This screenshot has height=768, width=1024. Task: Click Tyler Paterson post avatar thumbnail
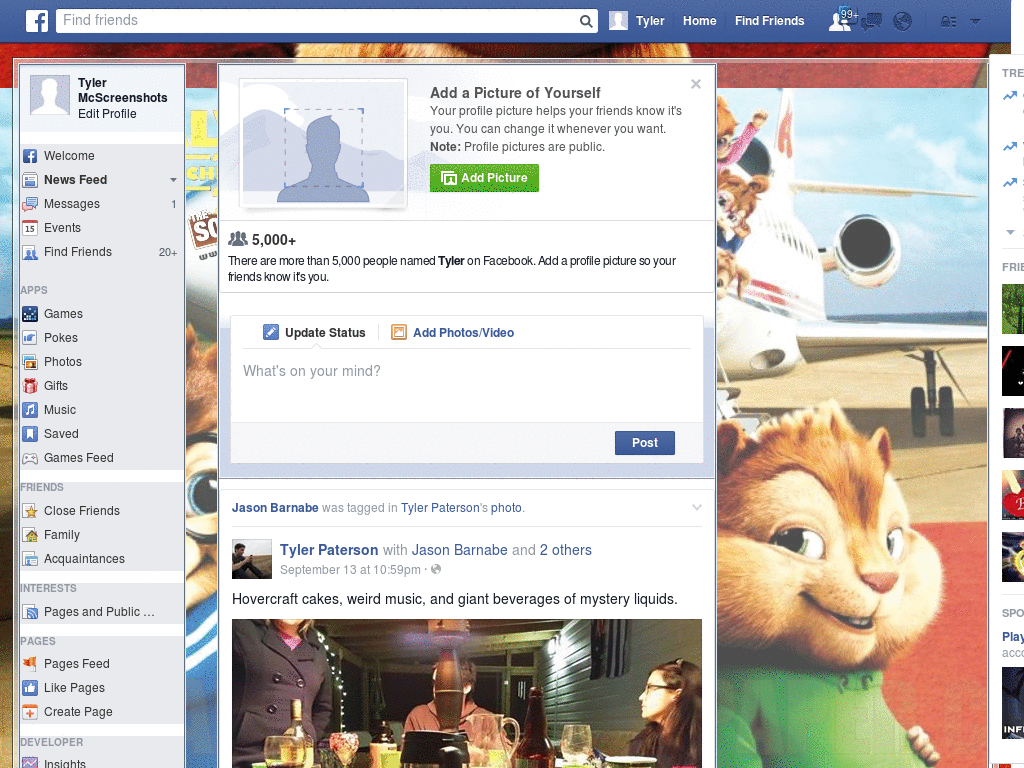(x=251, y=559)
